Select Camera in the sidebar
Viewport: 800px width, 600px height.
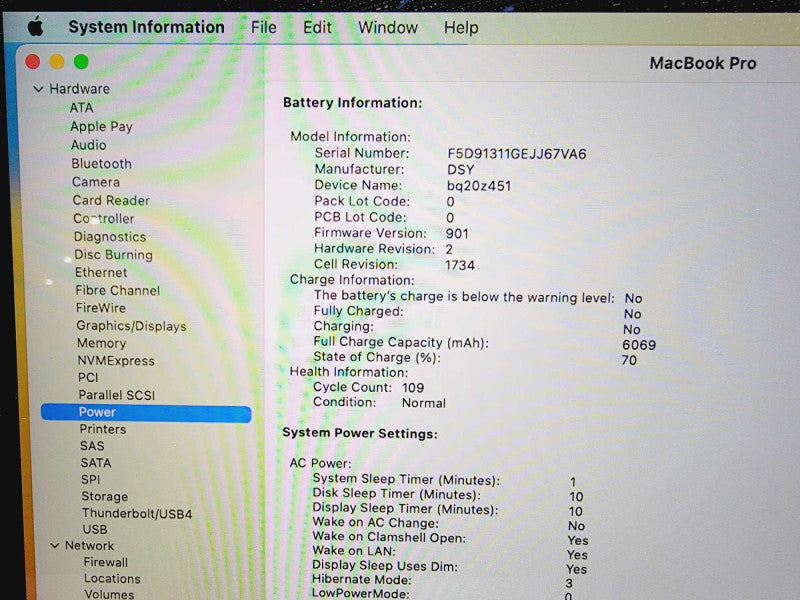click(96, 182)
